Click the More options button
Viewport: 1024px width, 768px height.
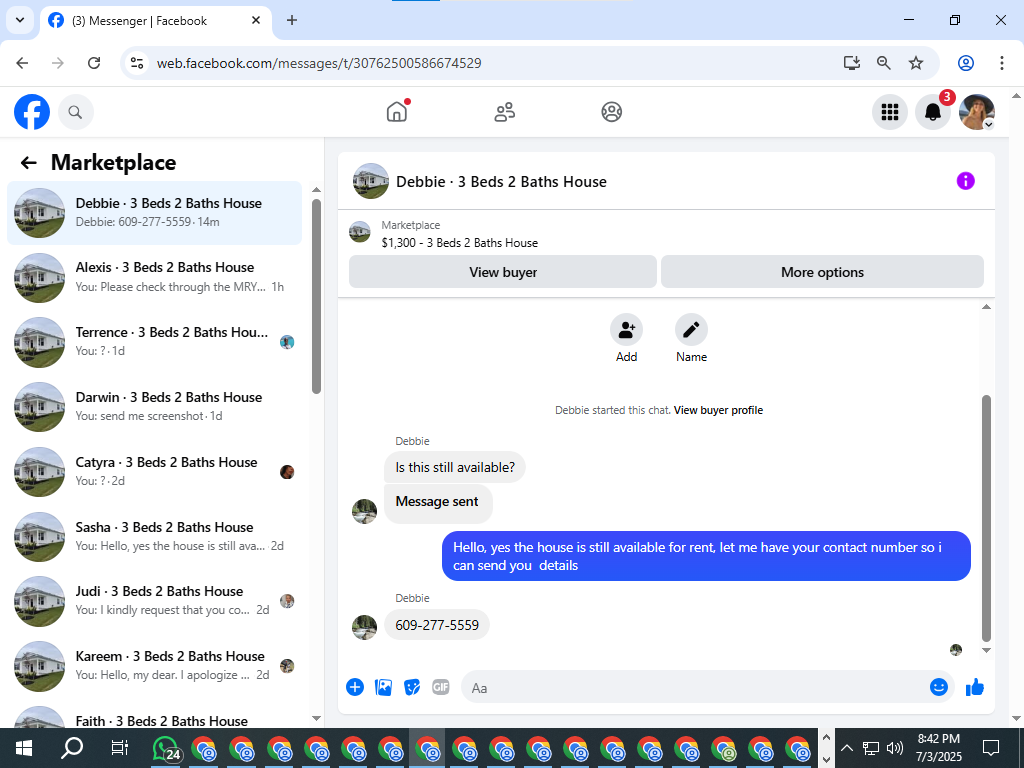tap(822, 272)
